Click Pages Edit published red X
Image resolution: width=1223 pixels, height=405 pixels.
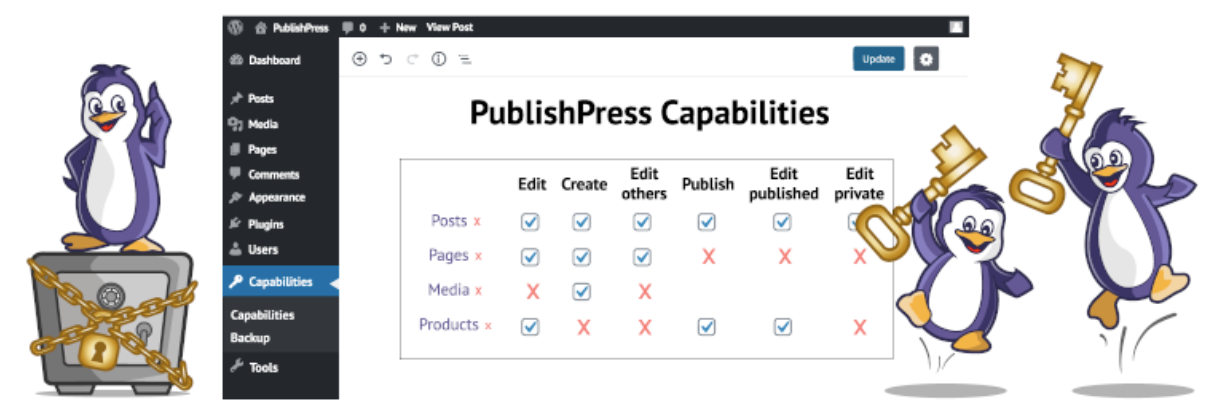click(x=784, y=257)
